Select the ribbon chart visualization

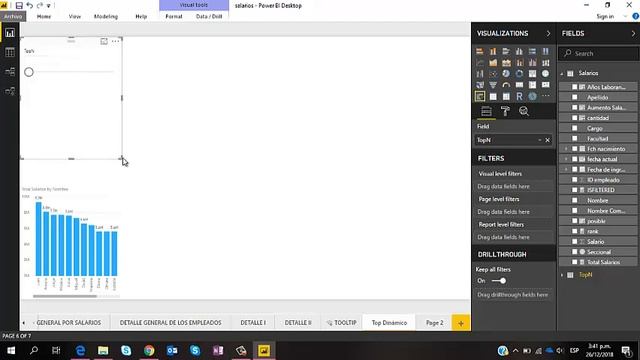545,63
